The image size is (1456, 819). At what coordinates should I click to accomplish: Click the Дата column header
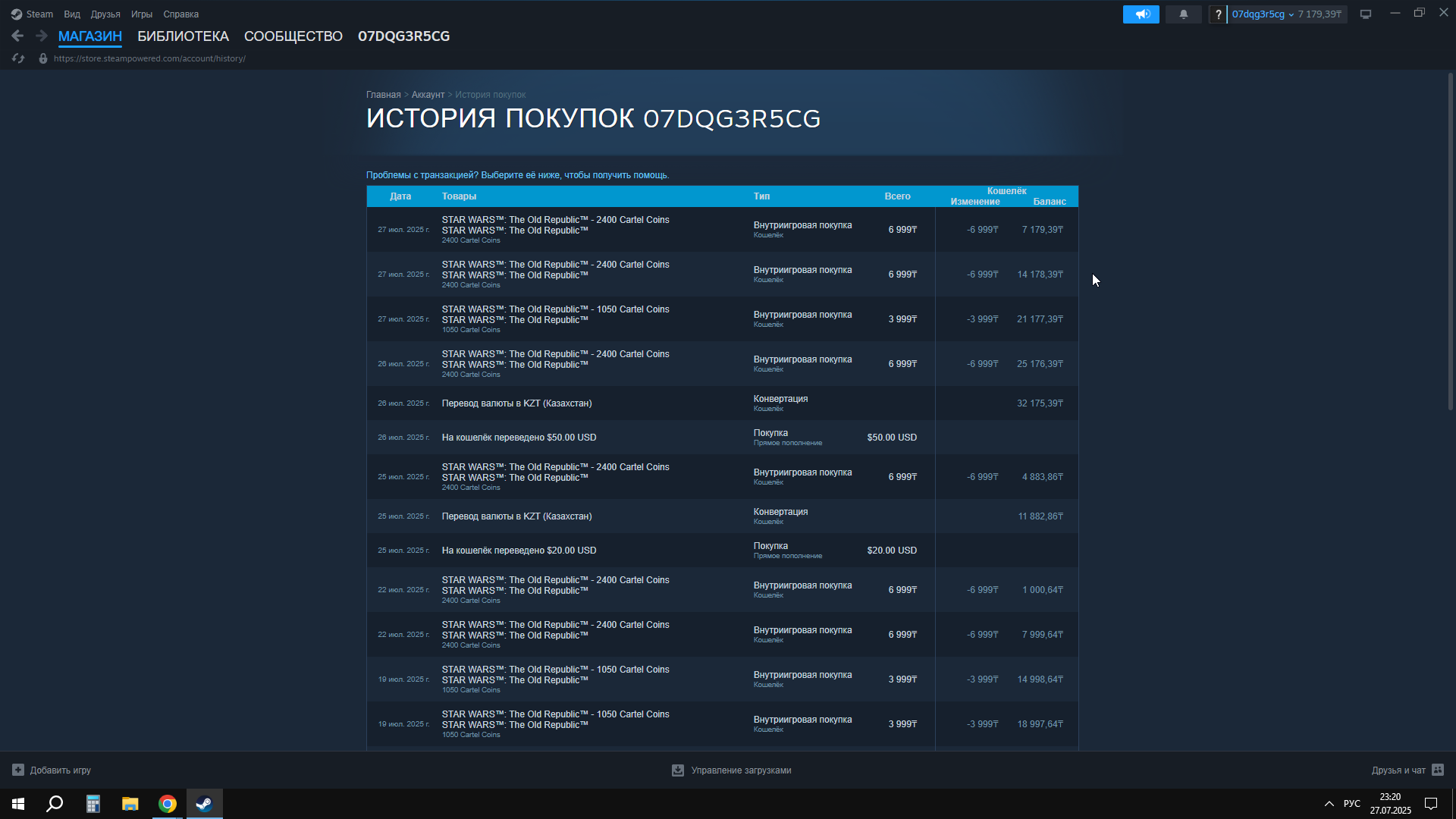coord(400,196)
